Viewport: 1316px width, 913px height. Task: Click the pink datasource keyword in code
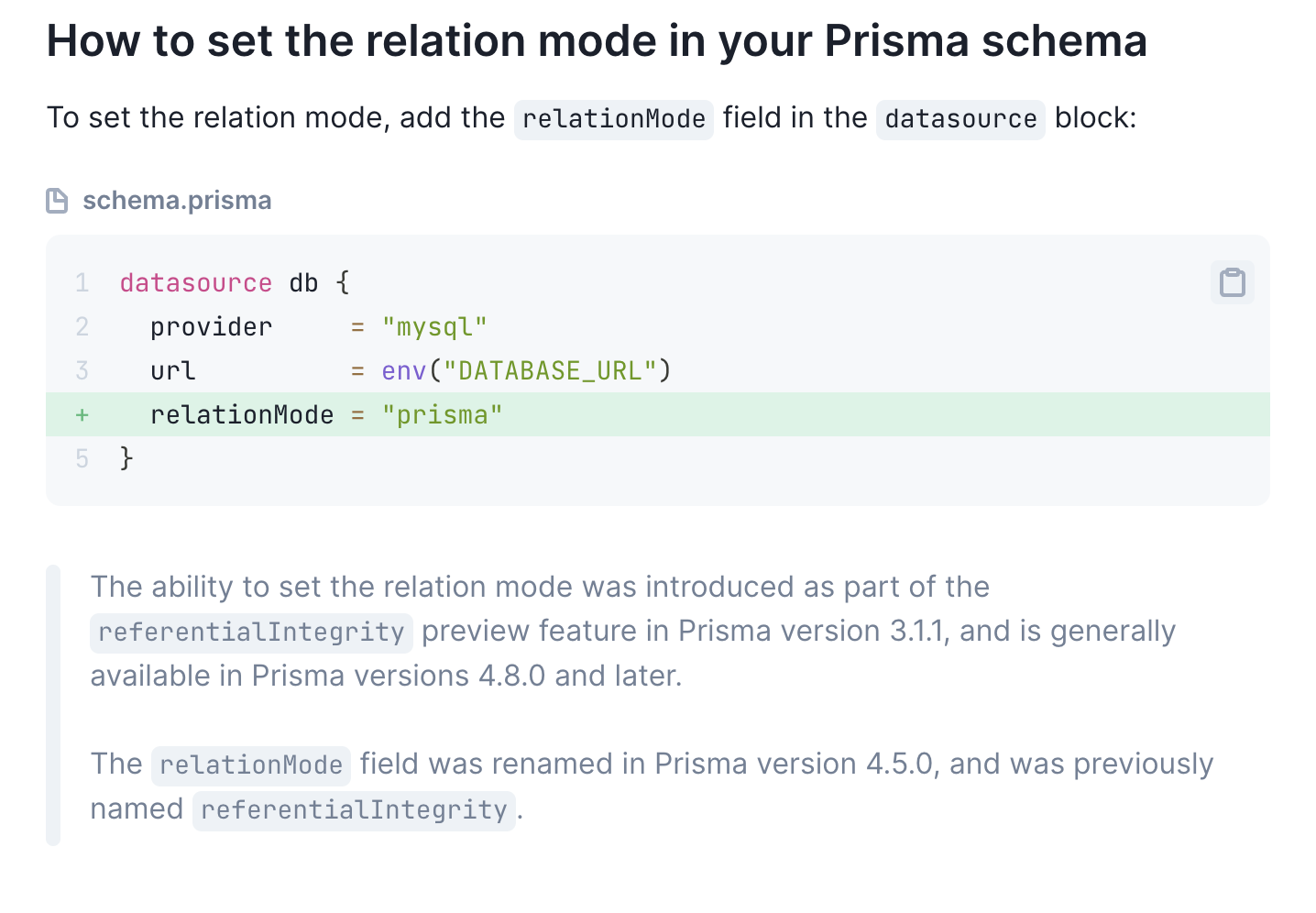[195, 282]
